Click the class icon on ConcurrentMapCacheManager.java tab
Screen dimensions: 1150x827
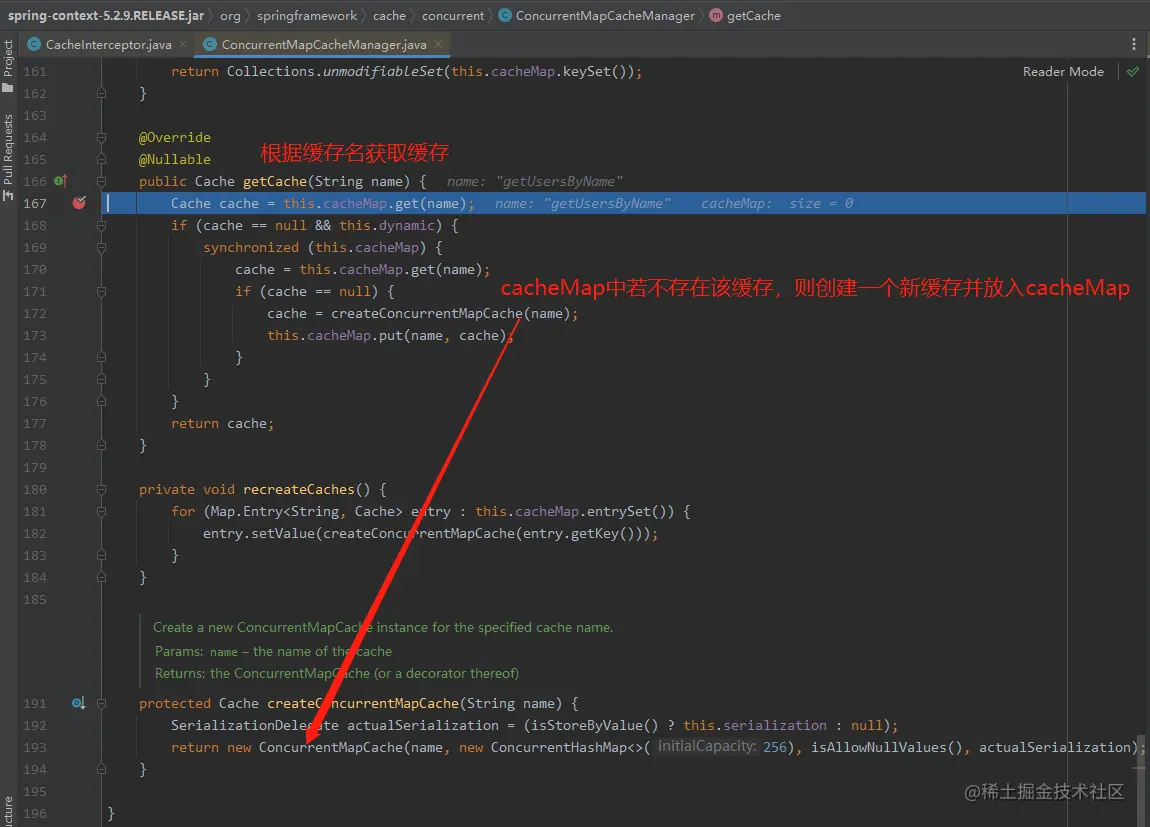coord(210,45)
